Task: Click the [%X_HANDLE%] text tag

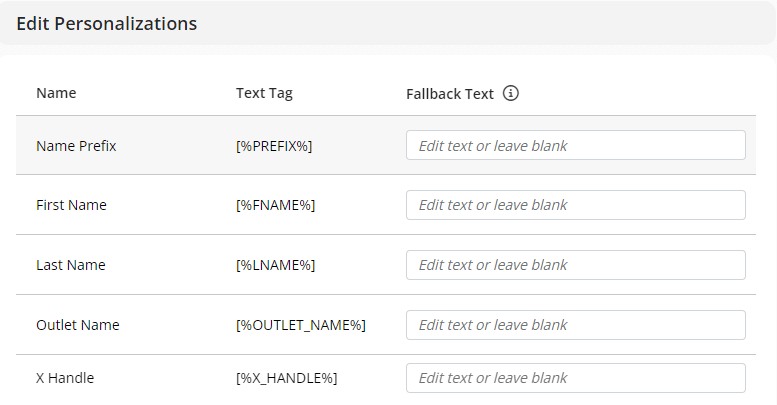Action: tap(286, 378)
